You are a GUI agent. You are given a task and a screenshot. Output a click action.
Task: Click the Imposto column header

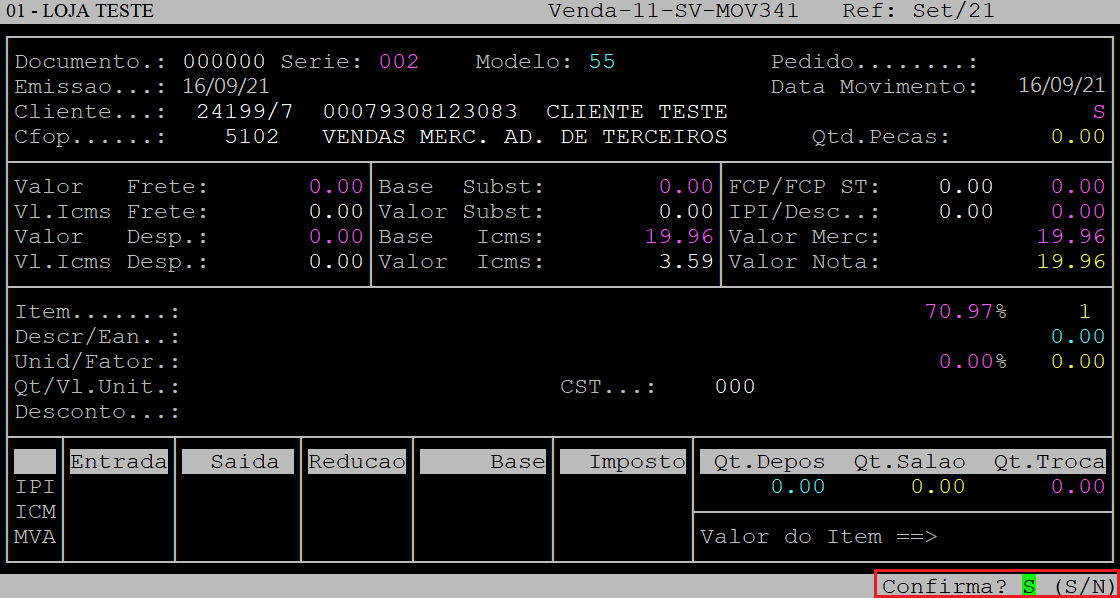624,462
